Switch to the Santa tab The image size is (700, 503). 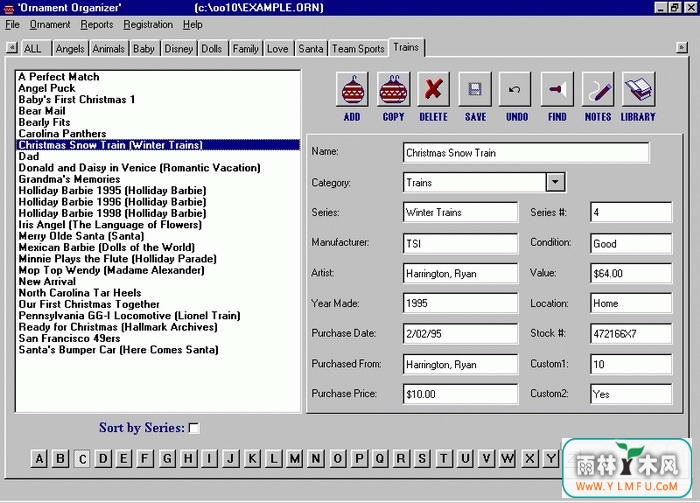311,49
